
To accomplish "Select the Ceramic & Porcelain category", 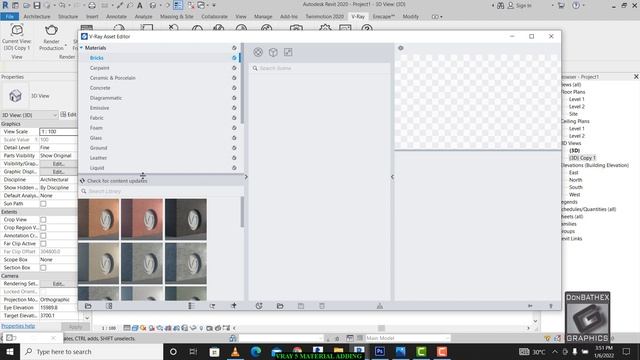I will 113,78.
